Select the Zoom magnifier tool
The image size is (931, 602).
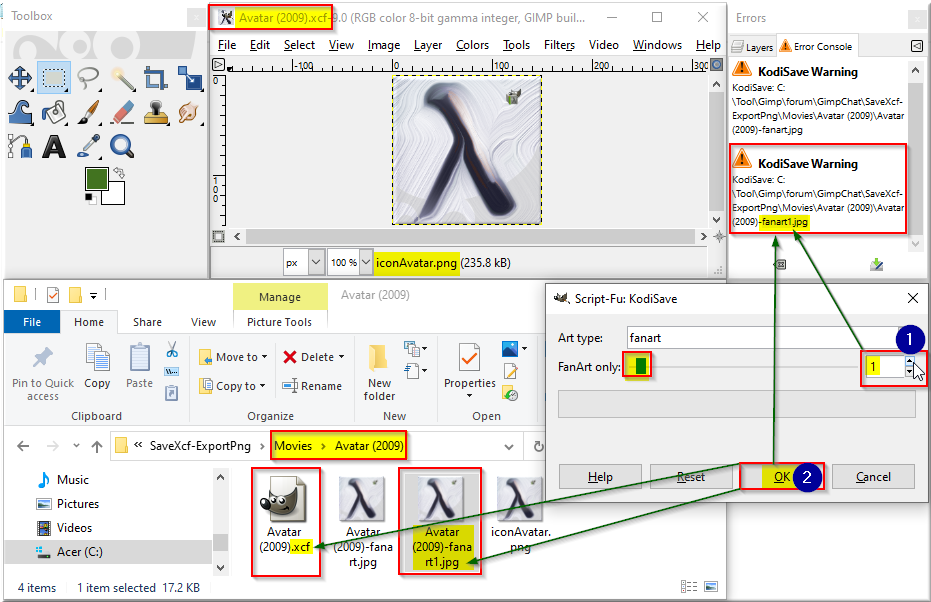(122, 146)
